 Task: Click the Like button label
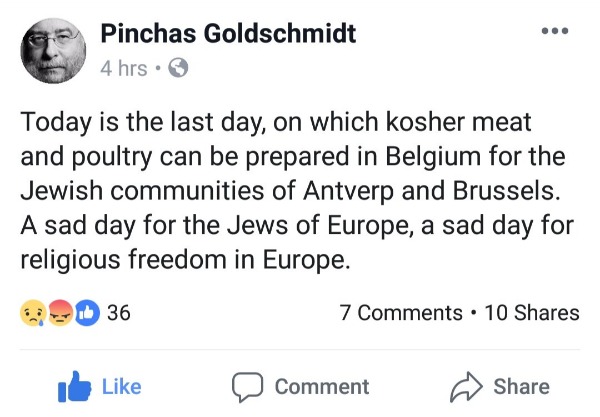pos(122,387)
